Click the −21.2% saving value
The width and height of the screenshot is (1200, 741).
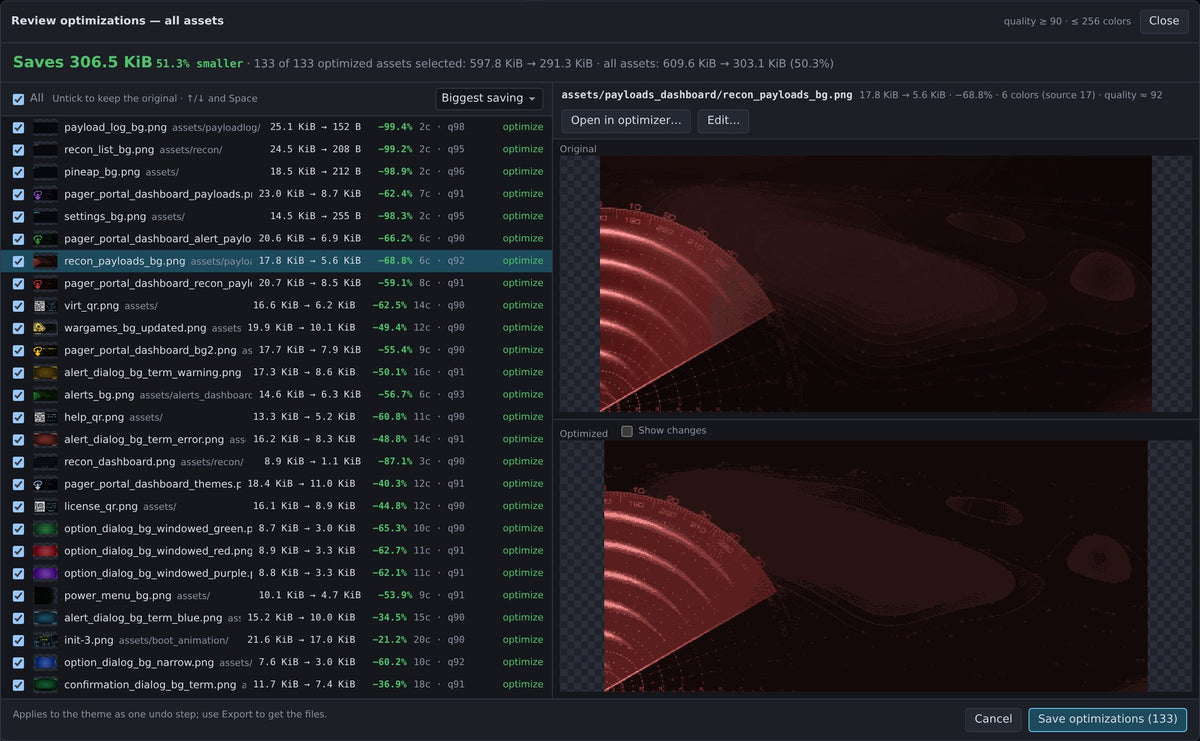point(392,640)
